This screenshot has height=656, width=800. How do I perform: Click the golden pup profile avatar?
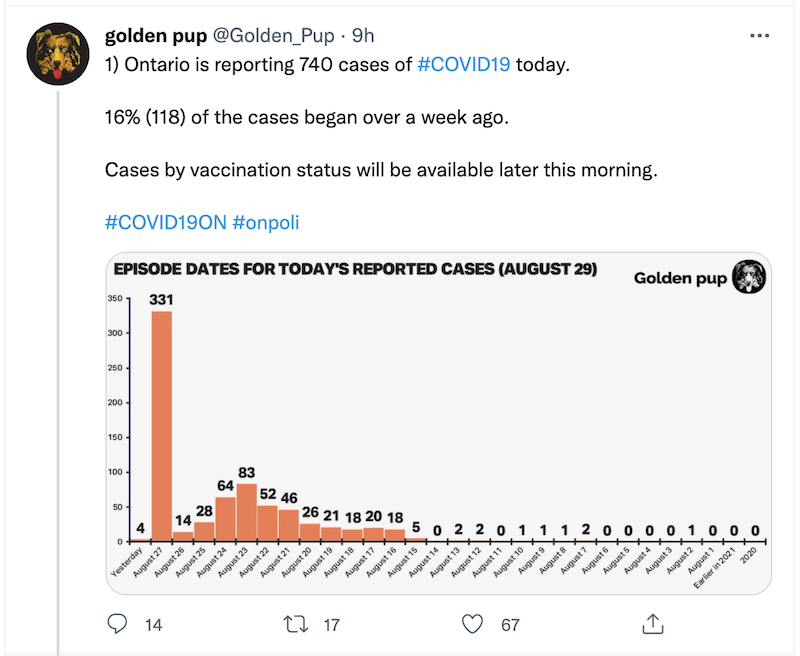pos(58,54)
